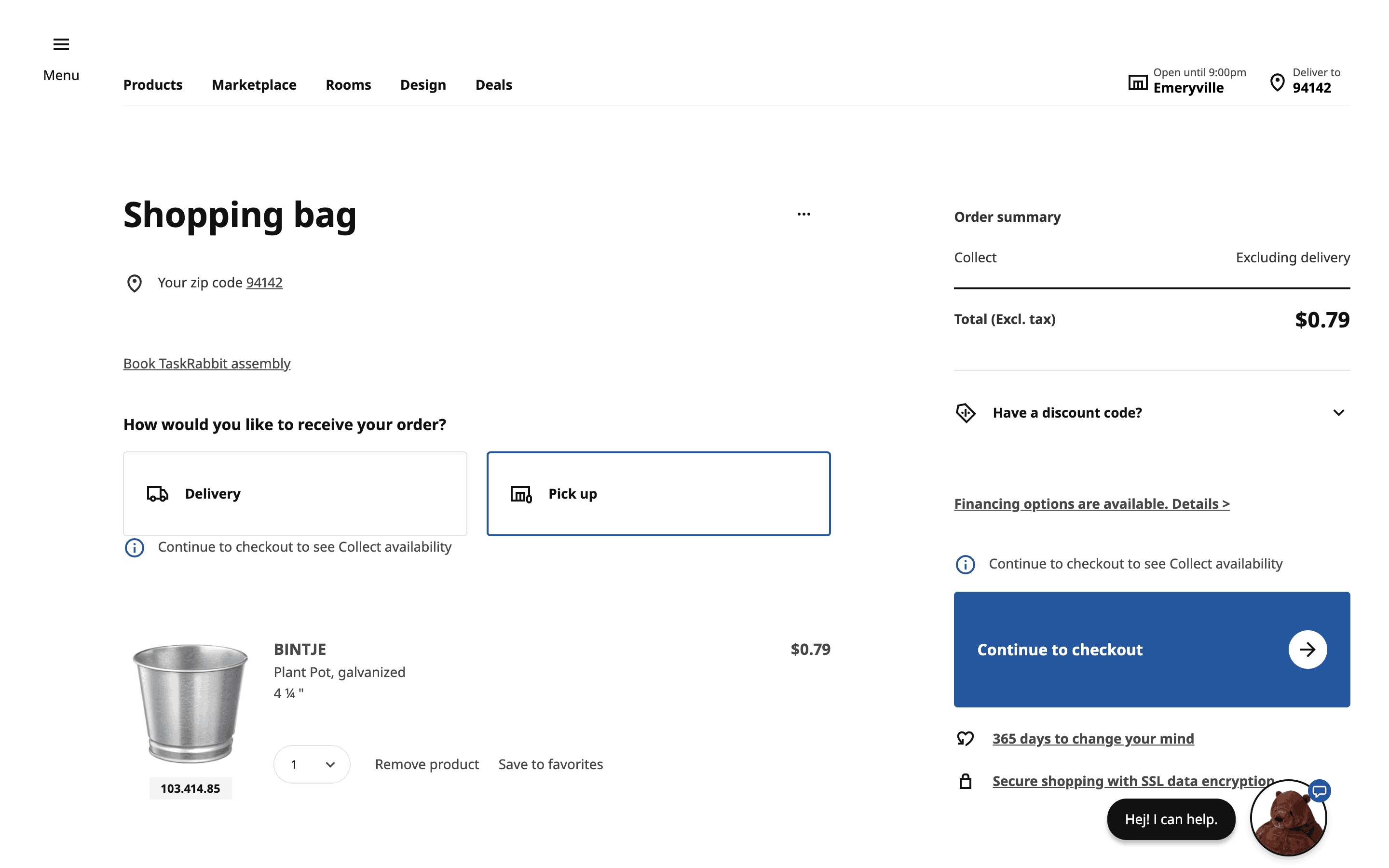Open financing options details link
This screenshot has width=1389, height=868.
1091,503
